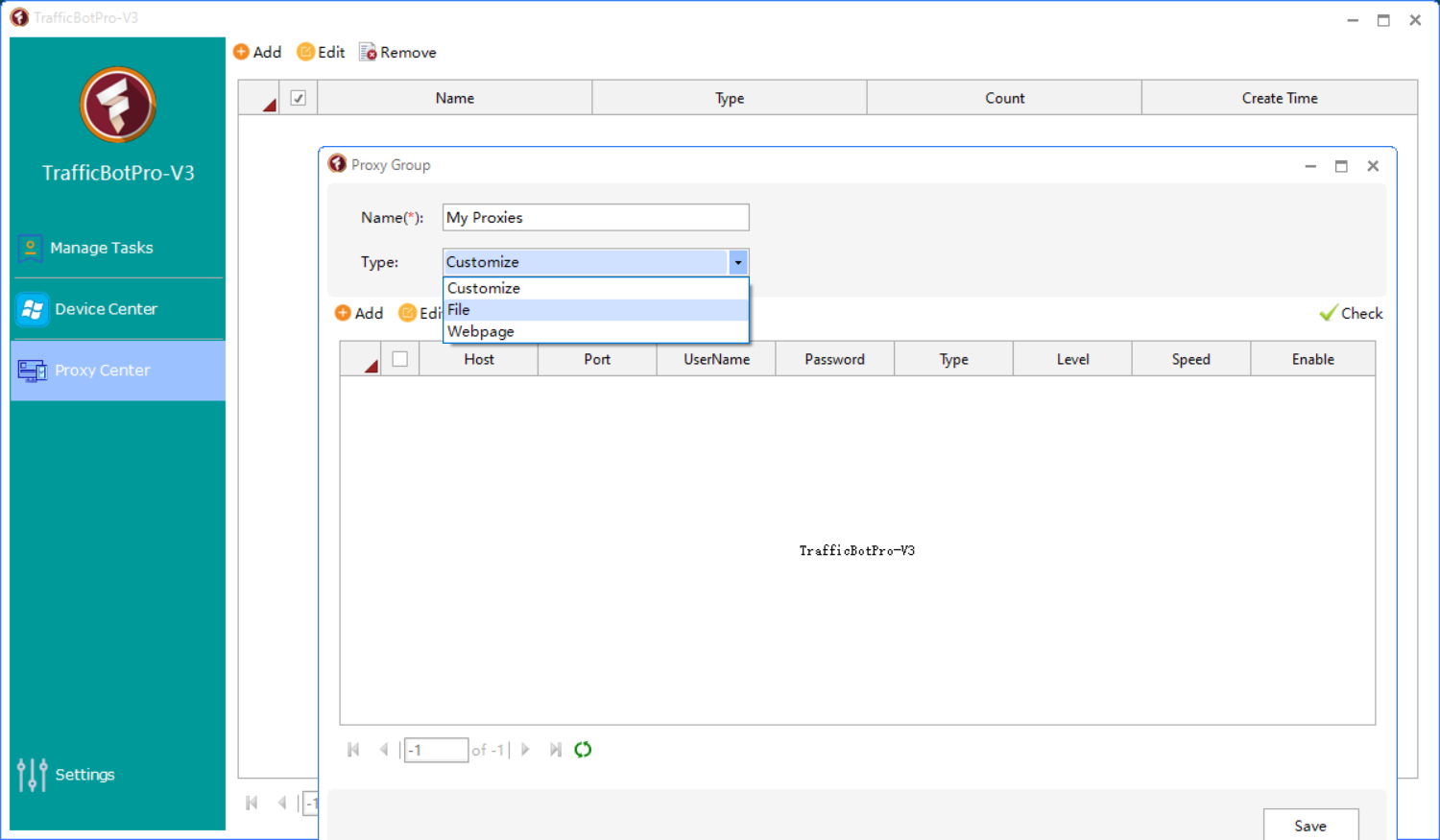Toggle select-all checkbox in proxy table header

[x=400, y=359]
